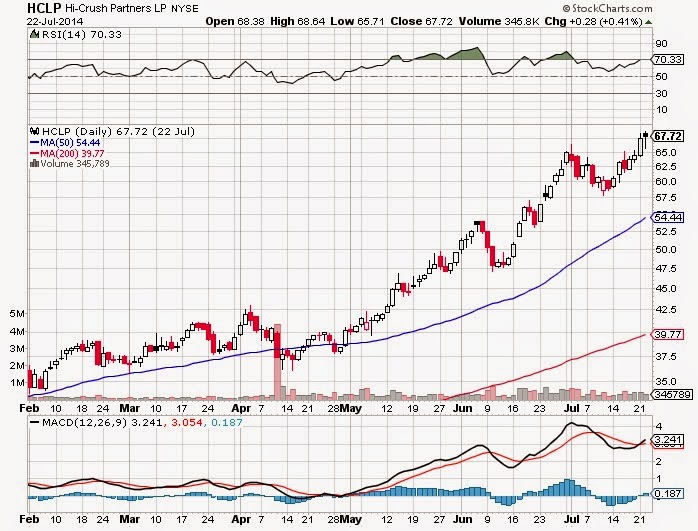The height and width of the screenshot is (531, 698).
Task: Click the RSI axis label 90
Action: click(x=661, y=44)
